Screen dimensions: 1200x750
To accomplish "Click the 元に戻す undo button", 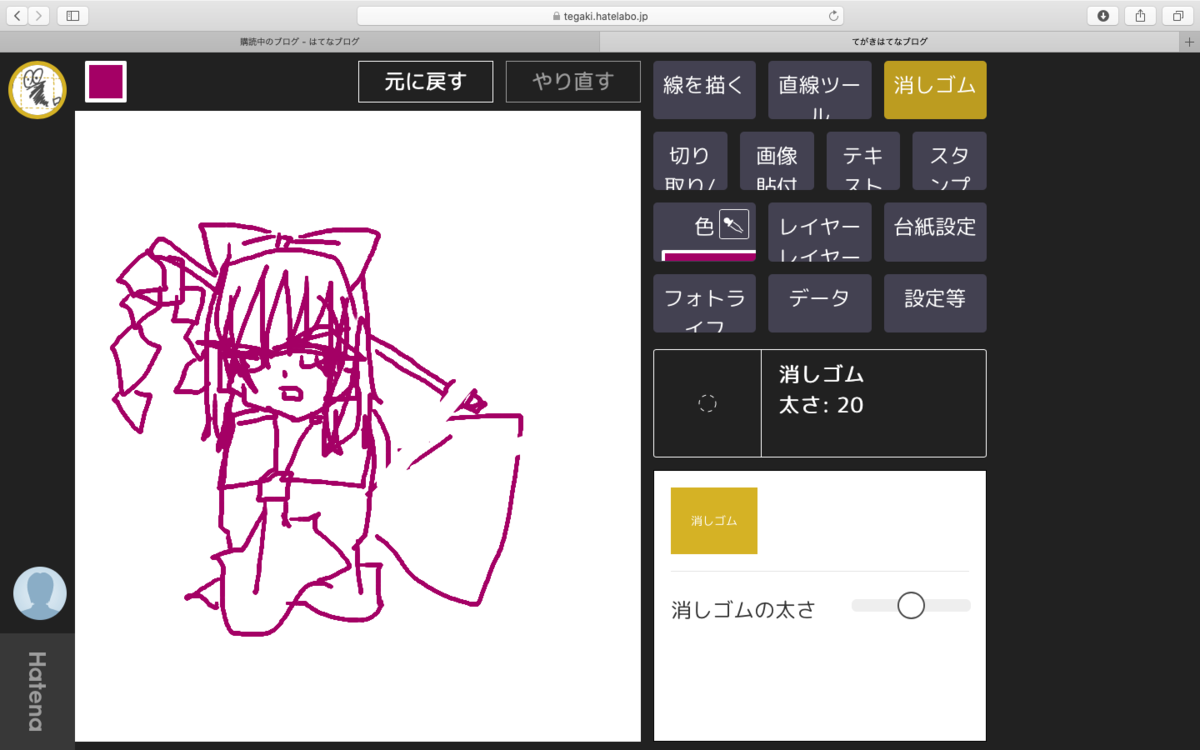I will (426, 82).
